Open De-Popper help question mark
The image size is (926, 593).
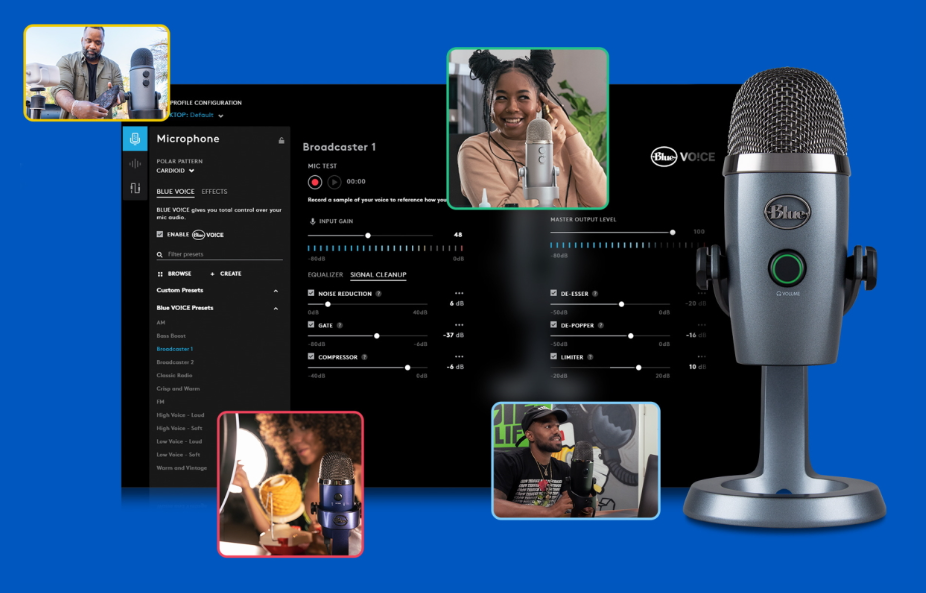coord(601,325)
